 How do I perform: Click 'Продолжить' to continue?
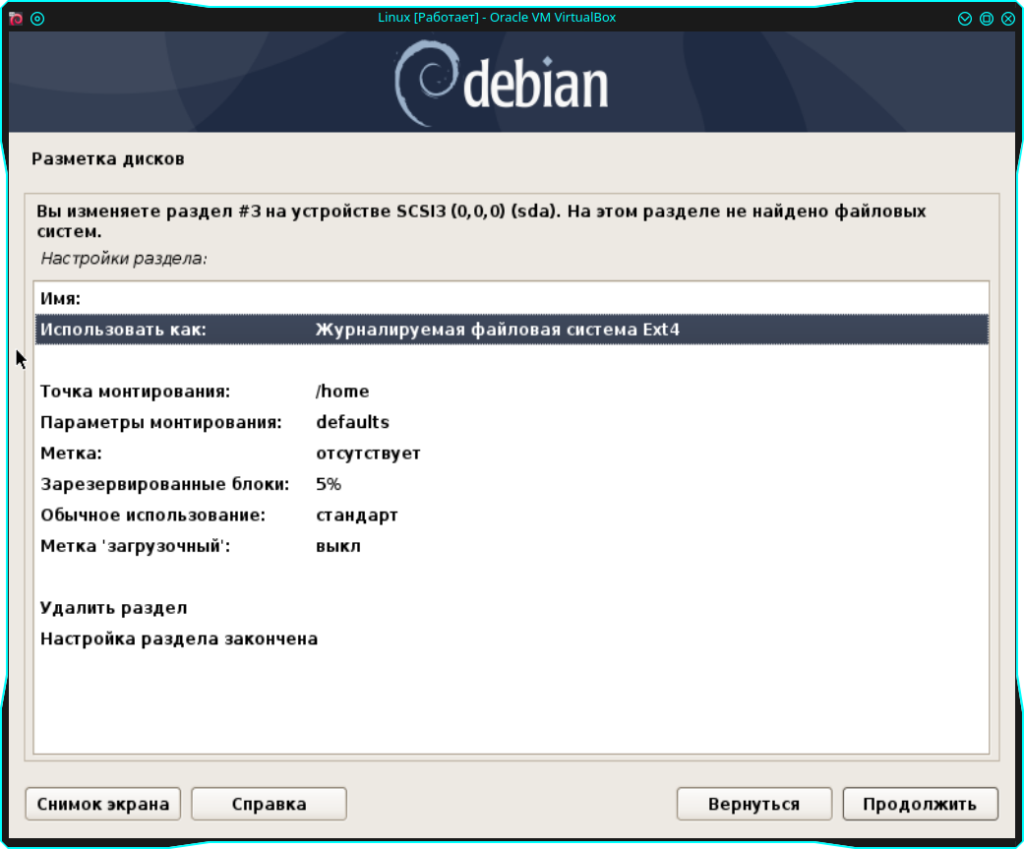tap(920, 804)
